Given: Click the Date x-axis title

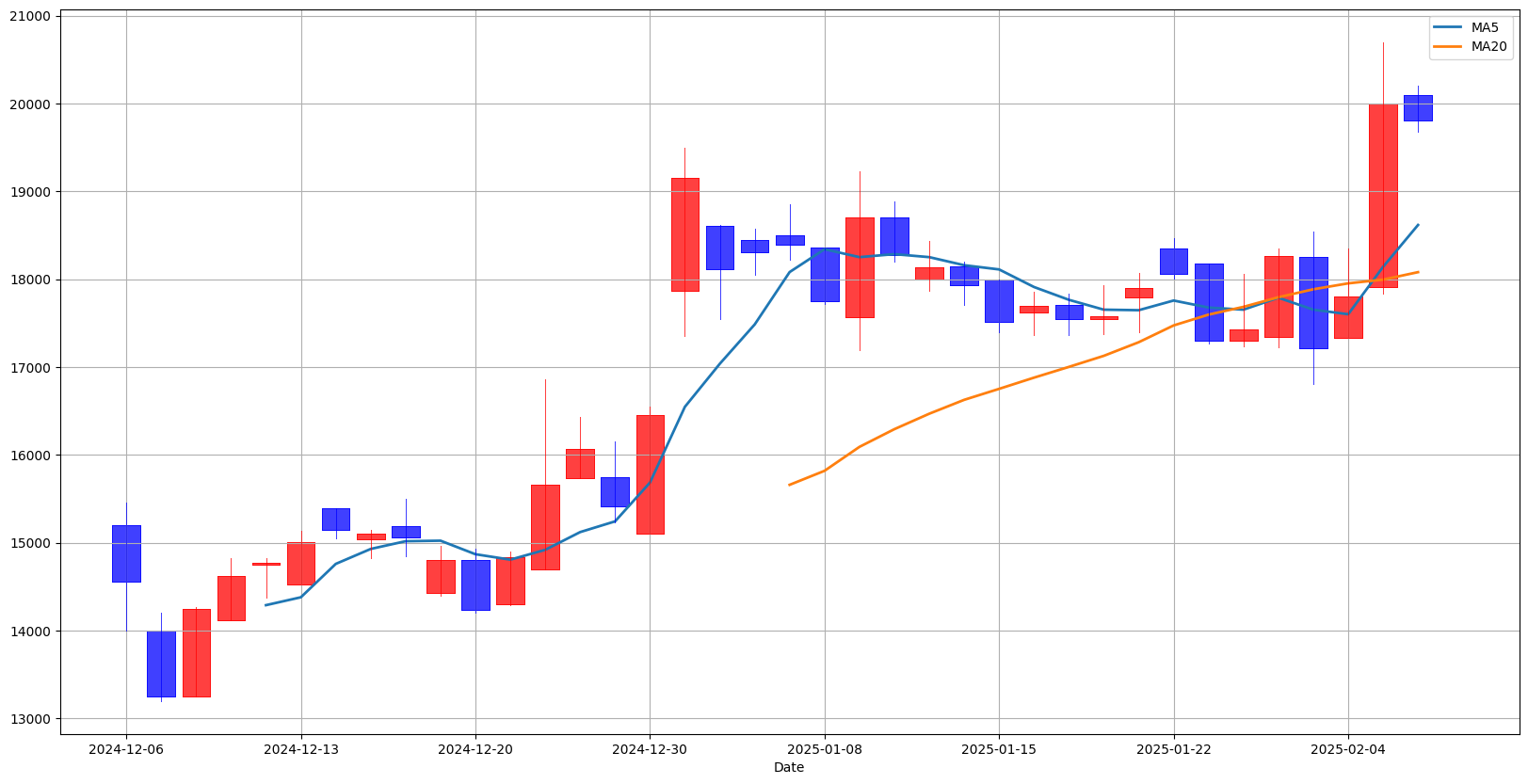Looking at the screenshot, I should click(789, 767).
